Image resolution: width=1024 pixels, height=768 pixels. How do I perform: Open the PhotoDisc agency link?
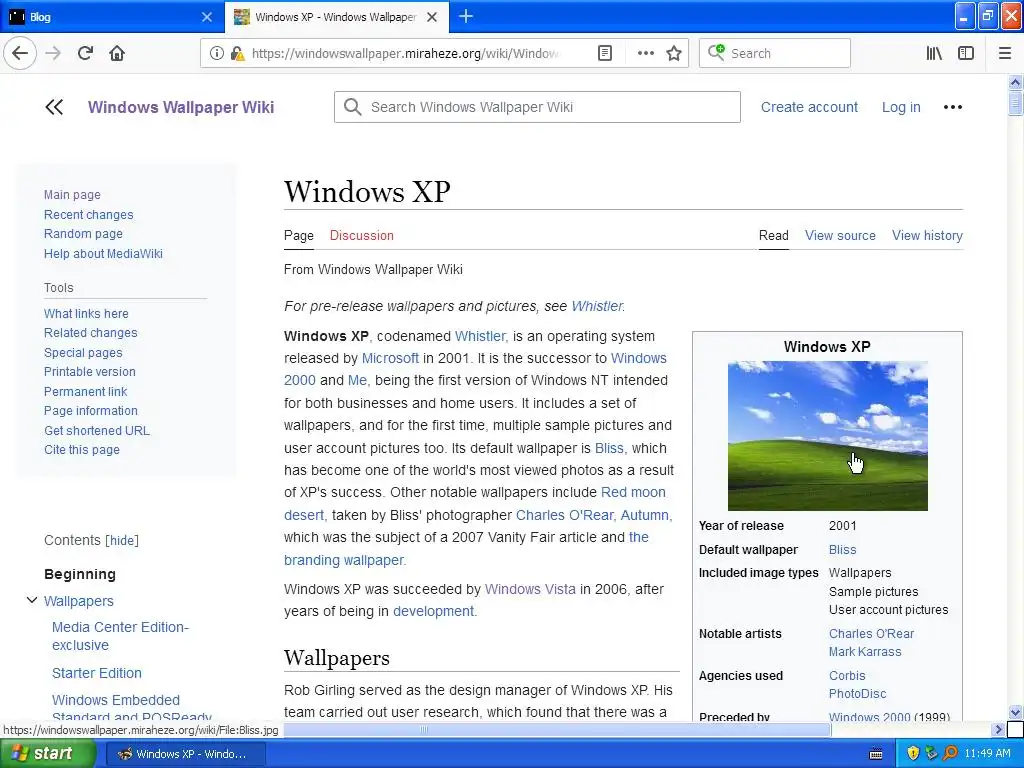(x=857, y=694)
